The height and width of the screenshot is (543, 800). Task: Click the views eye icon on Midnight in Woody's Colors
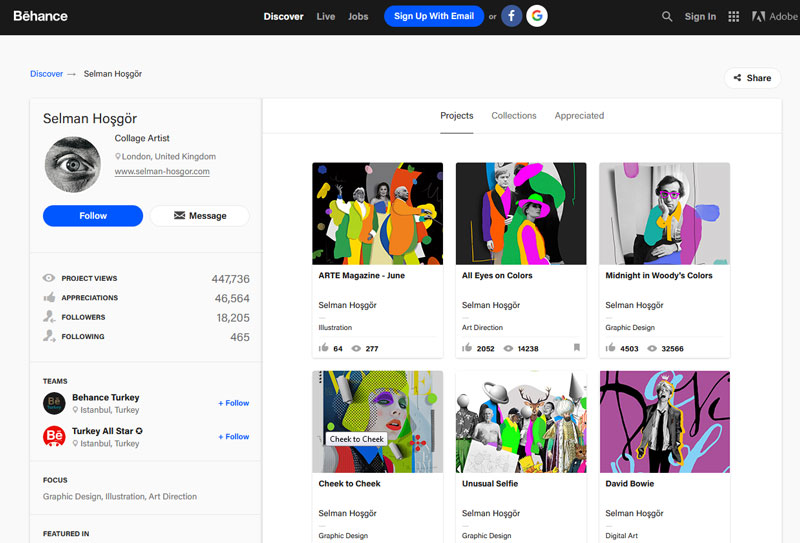point(652,349)
